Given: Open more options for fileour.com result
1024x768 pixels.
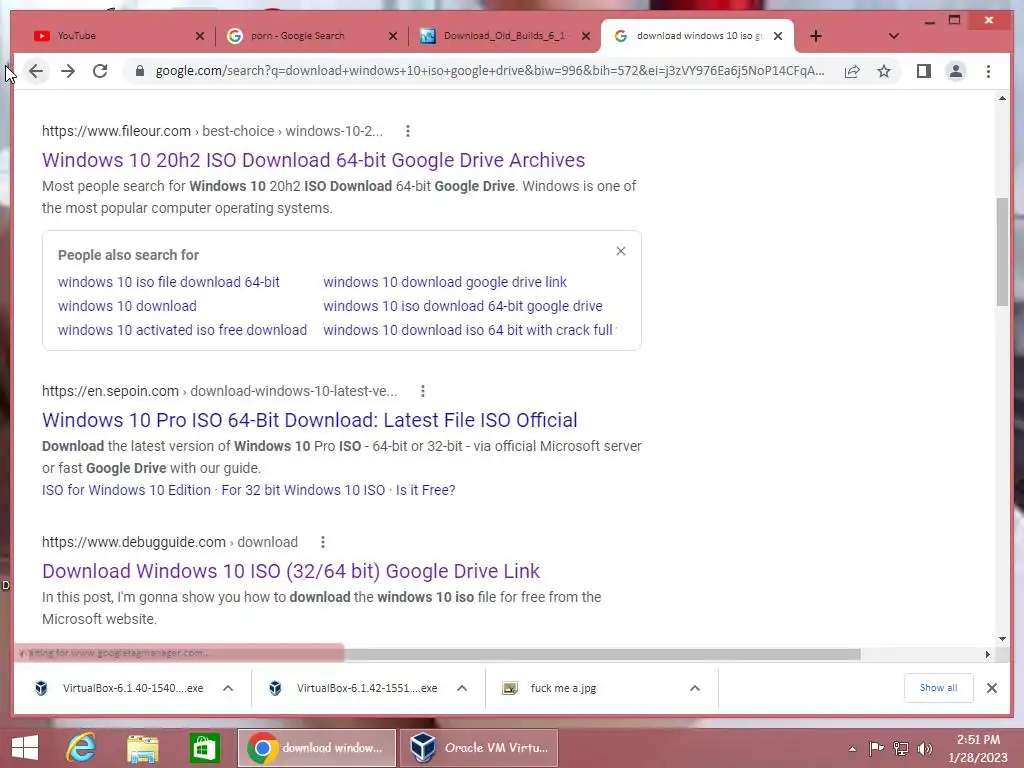Looking at the screenshot, I should [x=408, y=131].
